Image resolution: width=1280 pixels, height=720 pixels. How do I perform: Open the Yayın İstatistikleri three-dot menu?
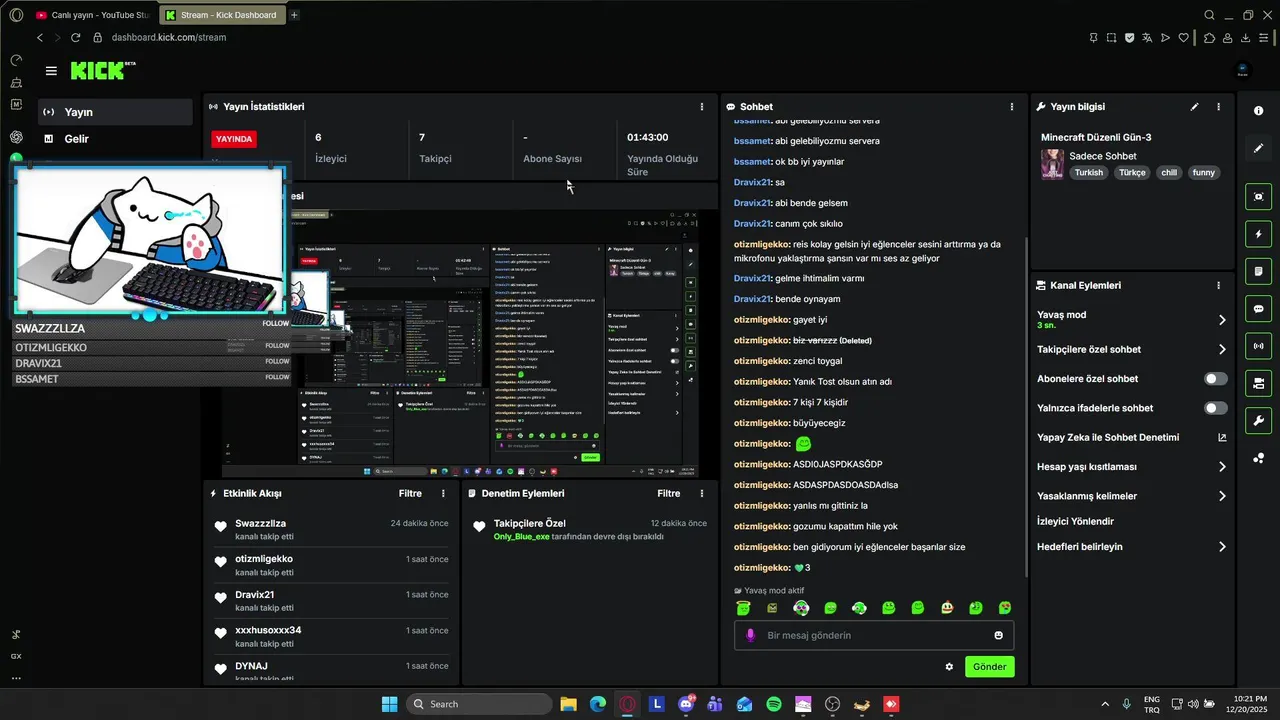pos(701,106)
